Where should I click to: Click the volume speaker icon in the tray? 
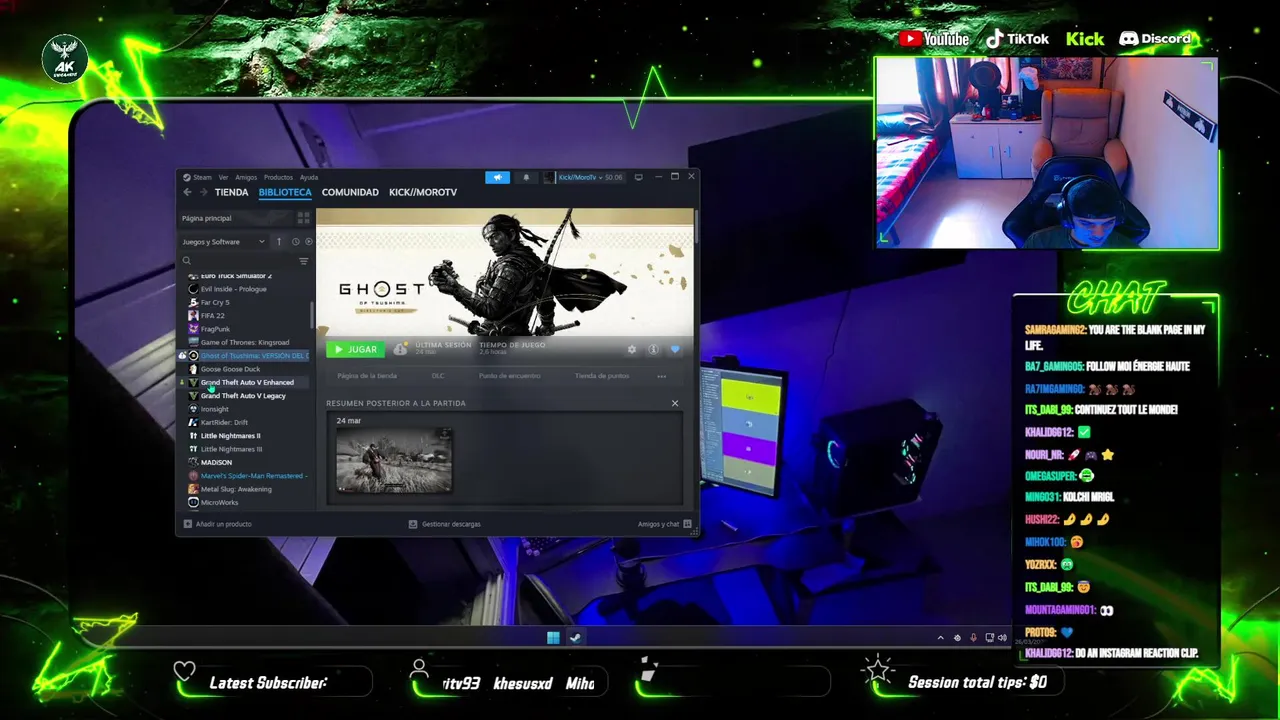coord(1002,638)
